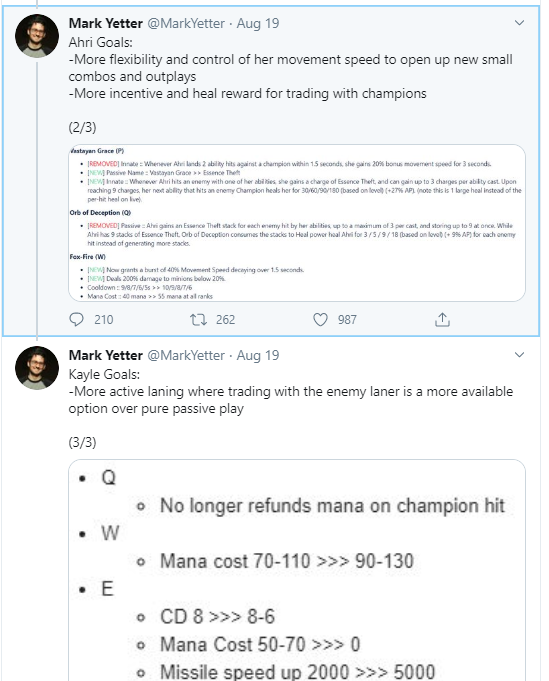Open Mark Yetter's avatar on Ahri tweet
This screenshot has height=681, width=549.
37,36
